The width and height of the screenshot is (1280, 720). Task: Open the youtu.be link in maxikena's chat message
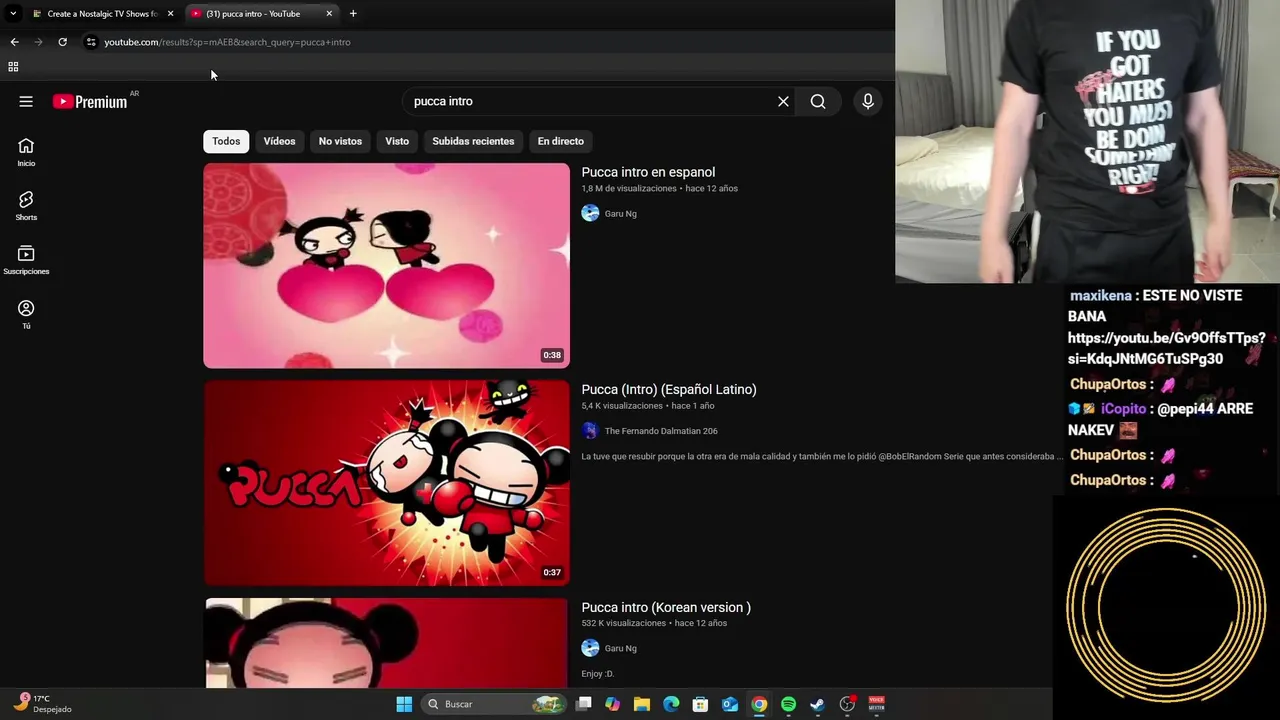point(1166,348)
